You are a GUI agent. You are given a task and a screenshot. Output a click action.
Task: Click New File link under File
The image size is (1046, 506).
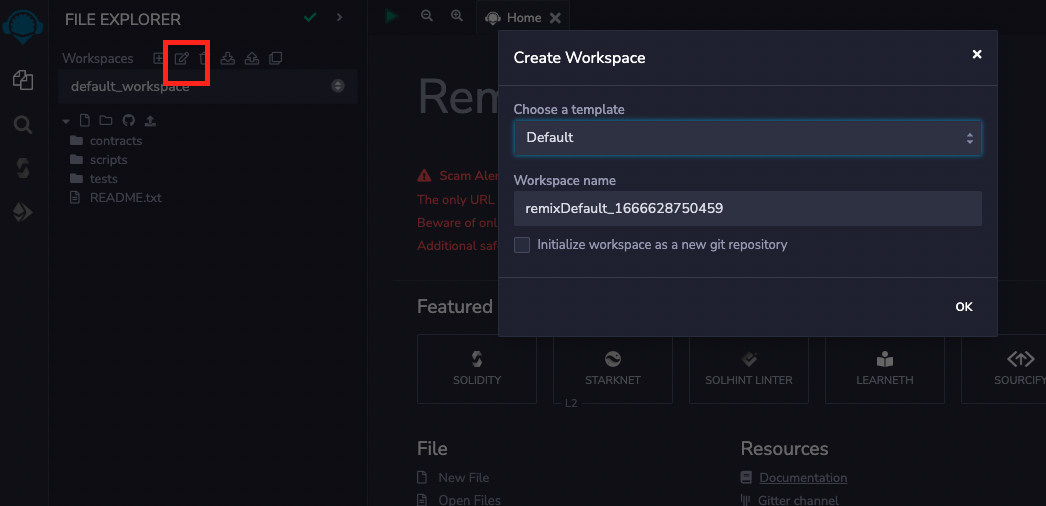[464, 478]
